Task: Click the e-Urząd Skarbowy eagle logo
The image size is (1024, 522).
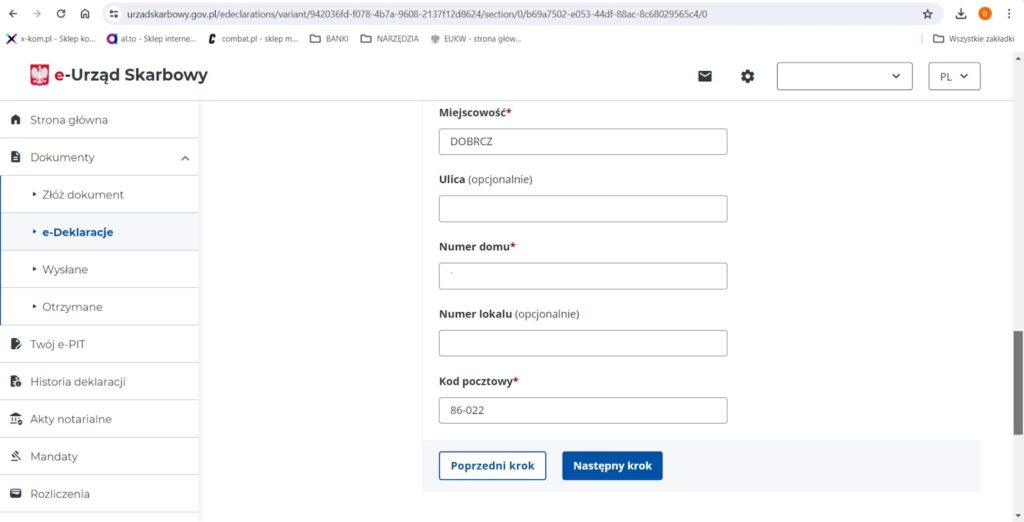Action: coord(40,75)
